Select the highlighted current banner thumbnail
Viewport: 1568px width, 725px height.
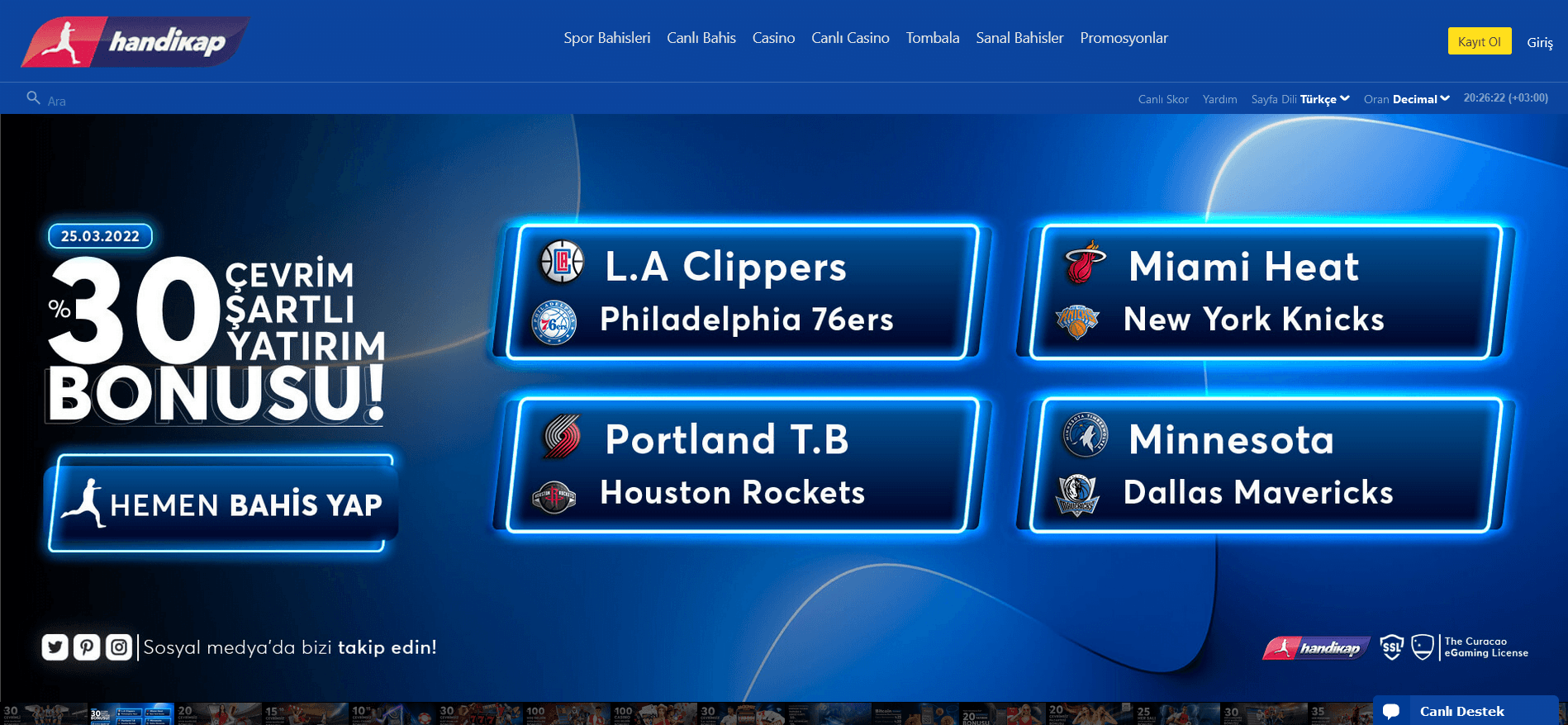131,713
